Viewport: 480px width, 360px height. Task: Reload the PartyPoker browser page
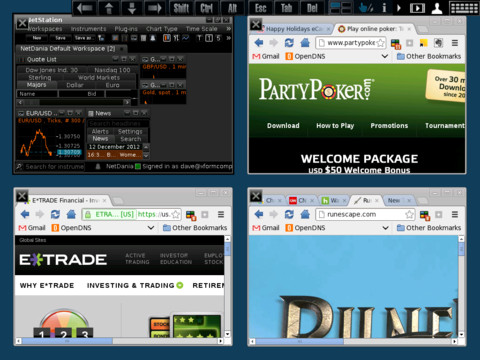coord(289,43)
